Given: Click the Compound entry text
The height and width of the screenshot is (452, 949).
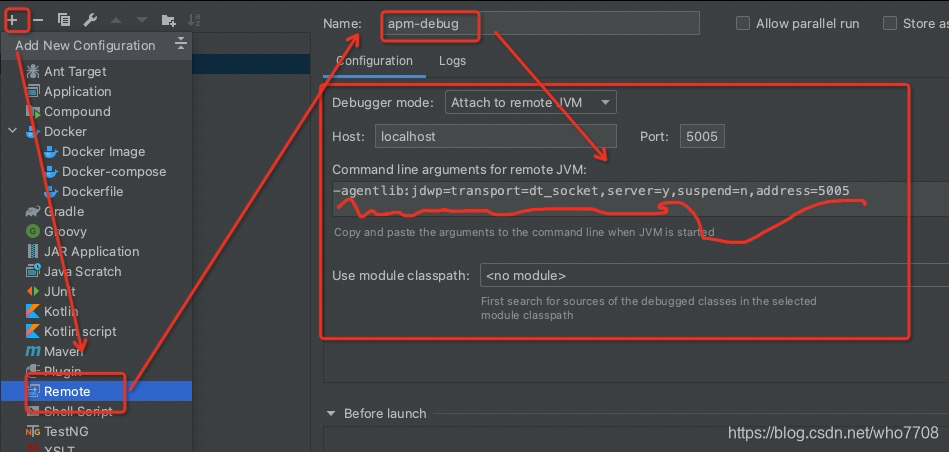Looking at the screenshot, I should coord(77,111).
